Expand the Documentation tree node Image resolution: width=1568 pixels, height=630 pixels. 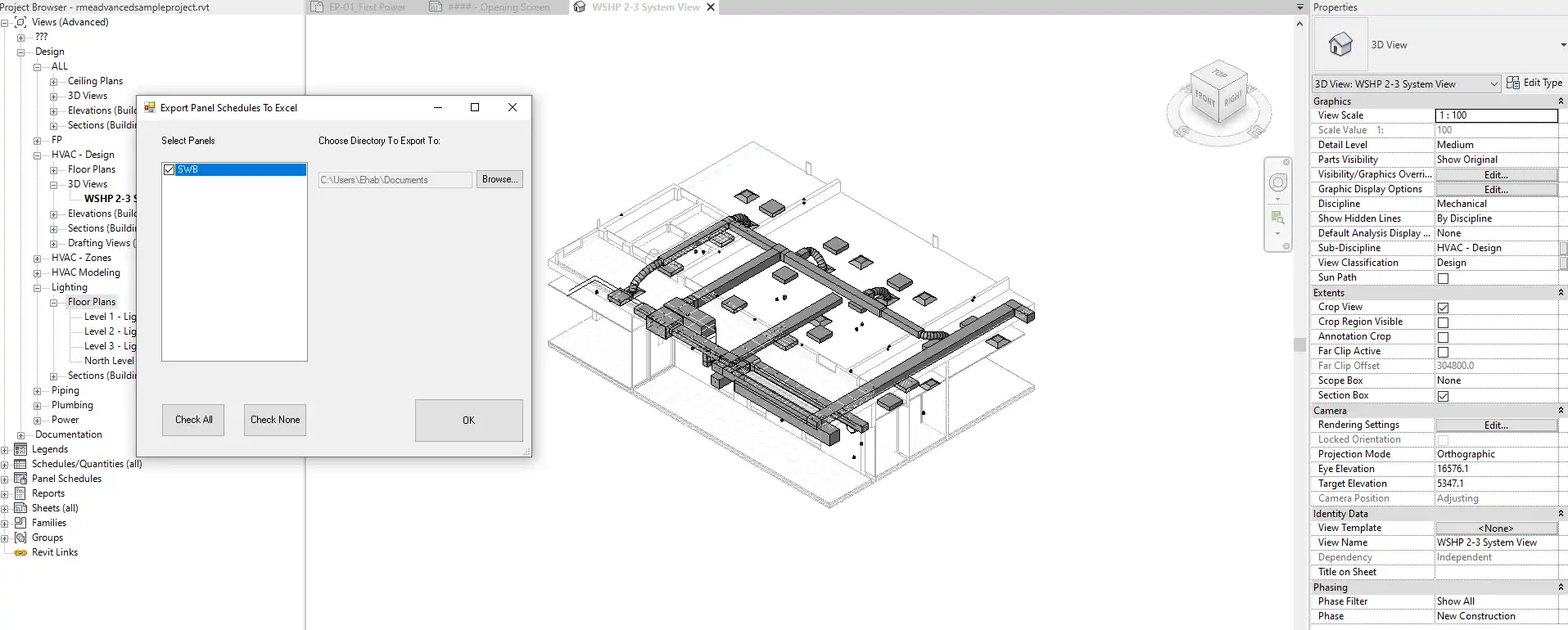(20, 435)
